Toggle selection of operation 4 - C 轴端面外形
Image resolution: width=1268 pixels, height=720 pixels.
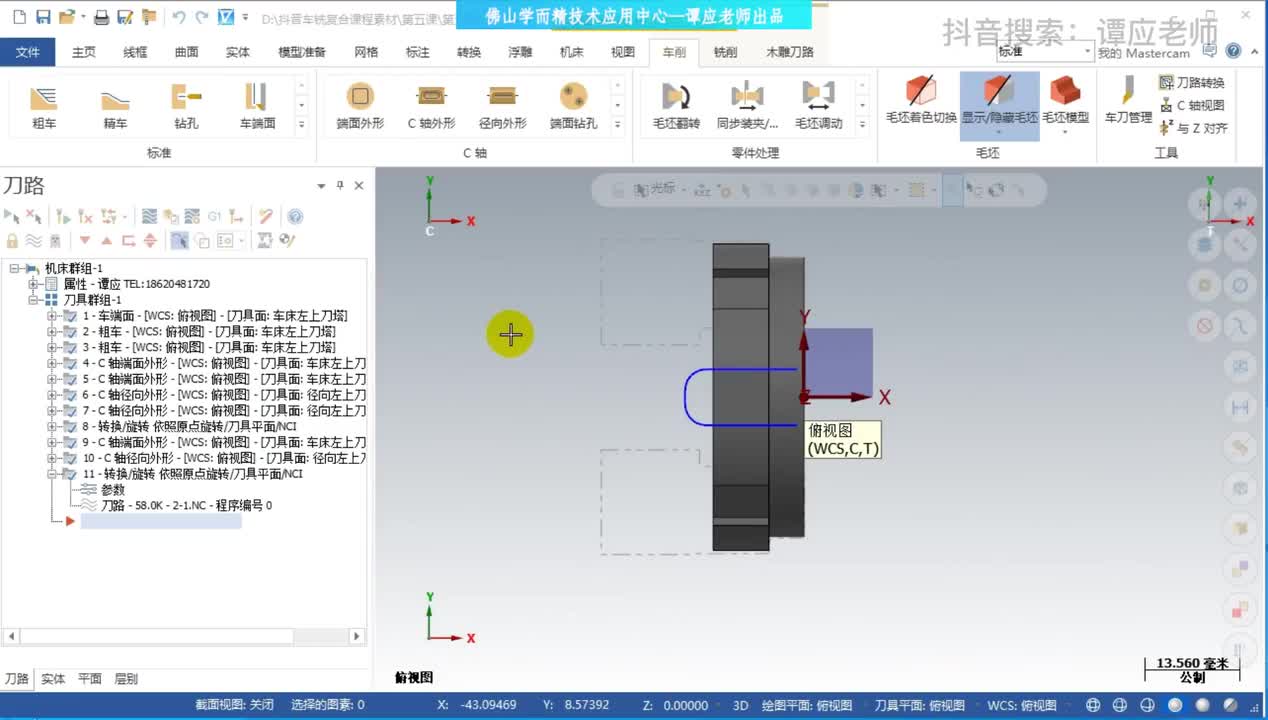(x=70, y=363)
